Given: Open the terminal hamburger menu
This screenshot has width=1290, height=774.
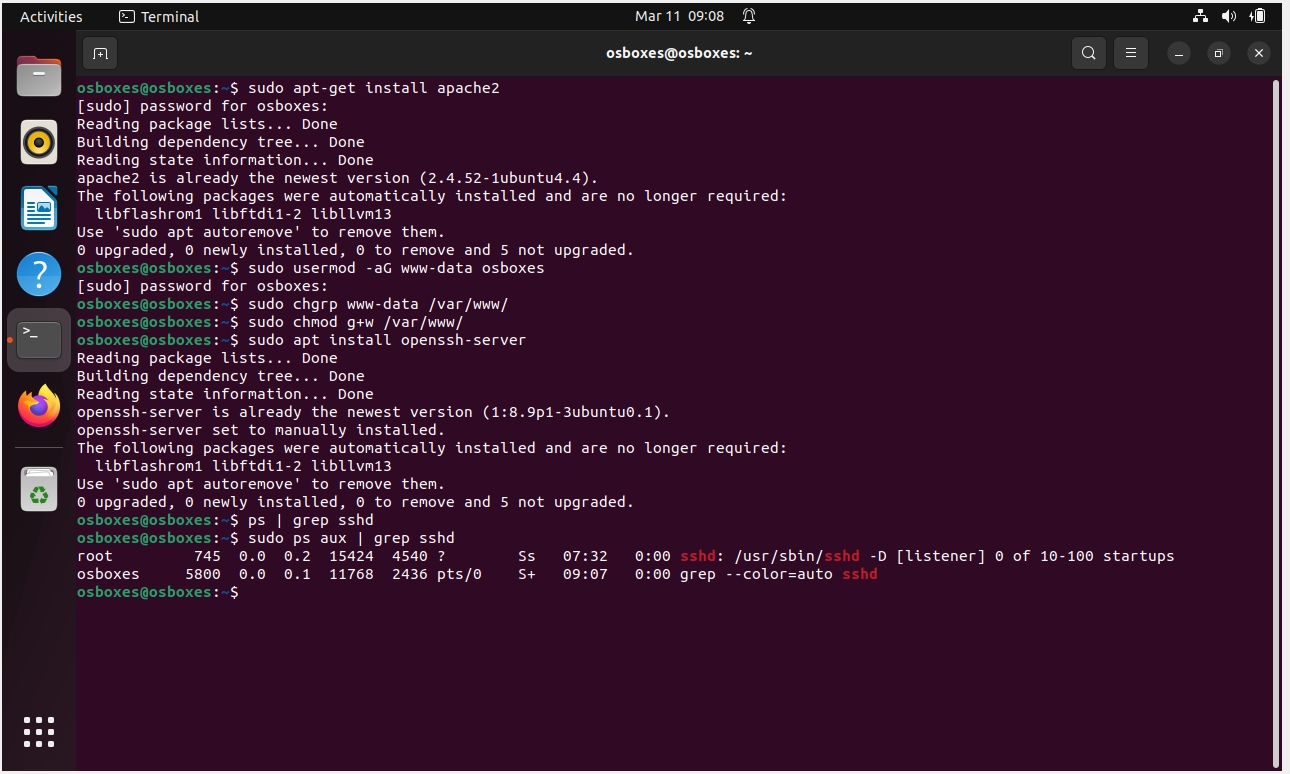Looking at the screenshot, I should 1131,53.
